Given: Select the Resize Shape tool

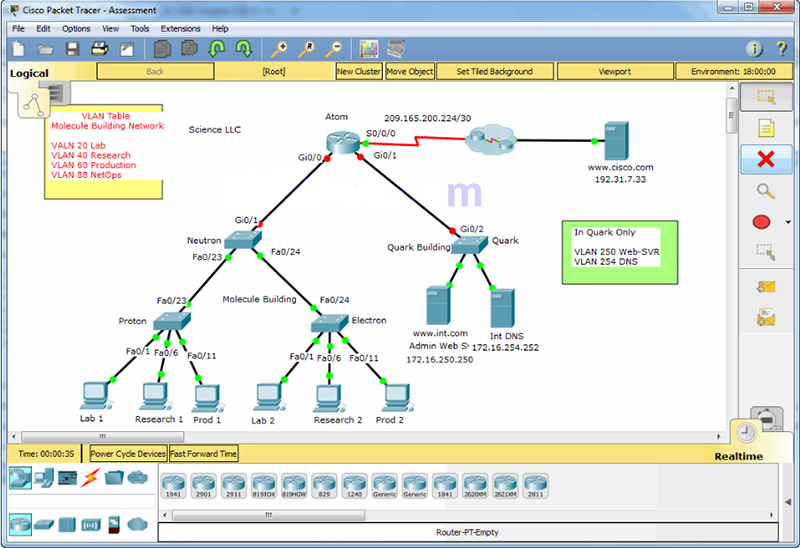Looking at the screenshot, I should (x=766, y=252).
